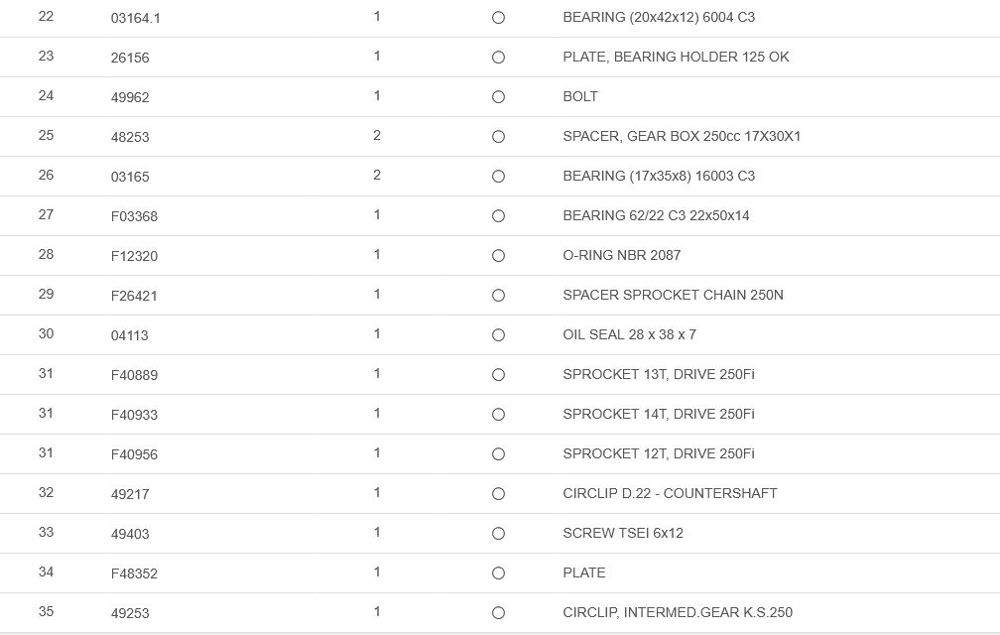The image size is (1000, 635).
Task: Select circle for SPROCKET 13T, DRIVE 250Fi
Action: [498, 375]
